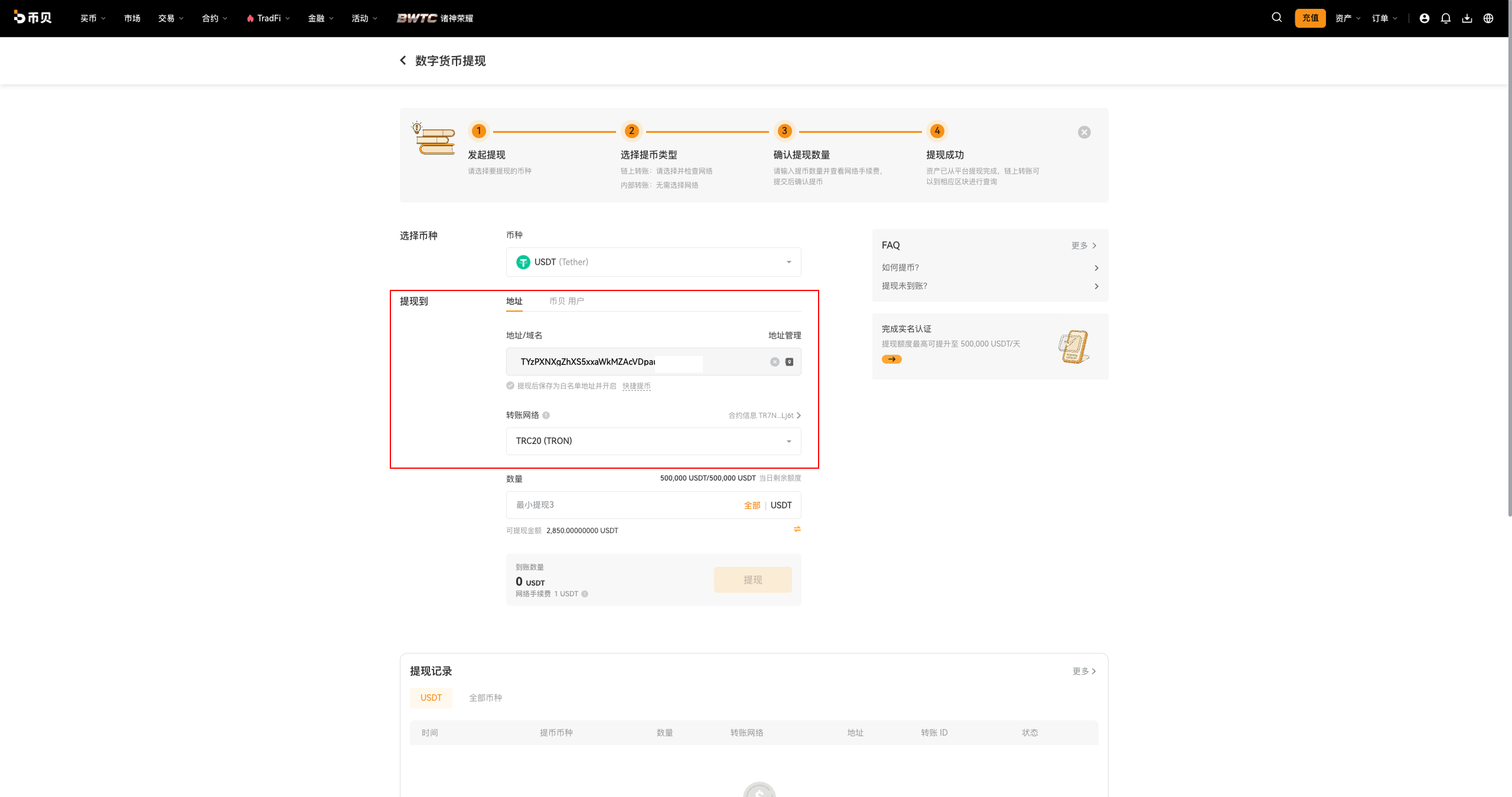Click step 3 circle 确认提现数量

tap(784, 131)
